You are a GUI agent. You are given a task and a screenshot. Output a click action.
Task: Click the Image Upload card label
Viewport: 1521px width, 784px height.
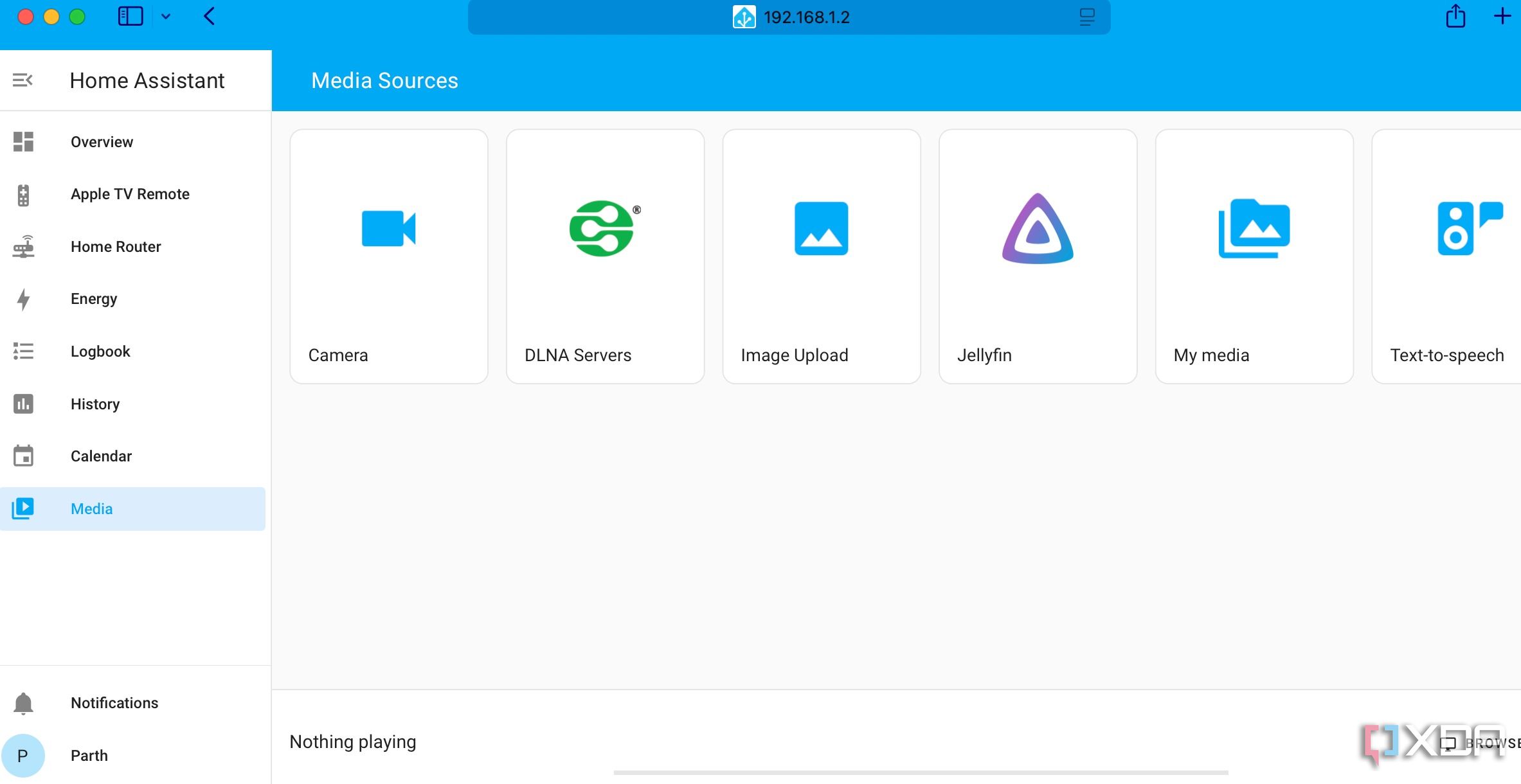(x=795, y=355)
